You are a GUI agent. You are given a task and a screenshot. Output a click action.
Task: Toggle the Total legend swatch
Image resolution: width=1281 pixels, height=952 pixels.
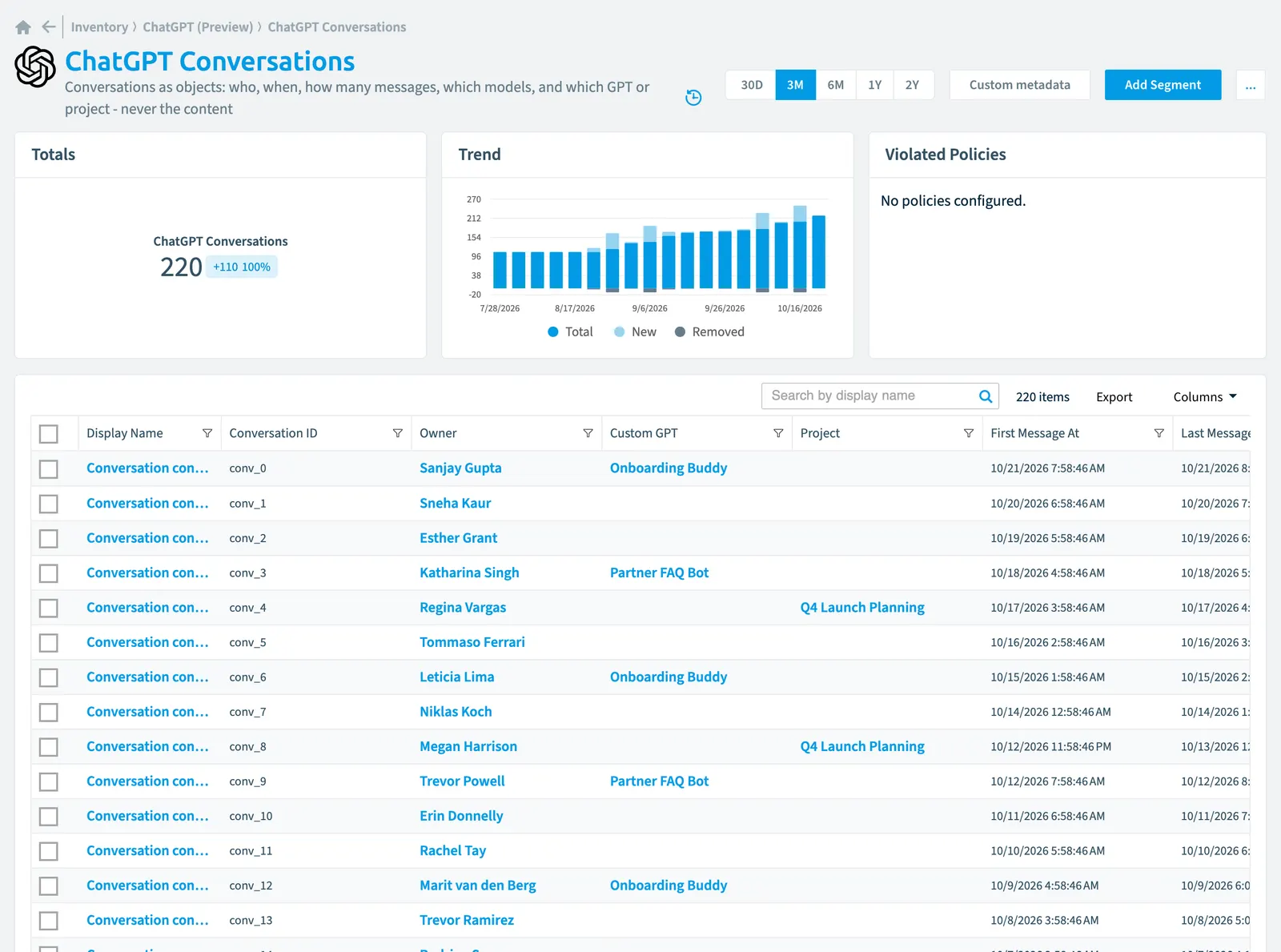point(552,332)
